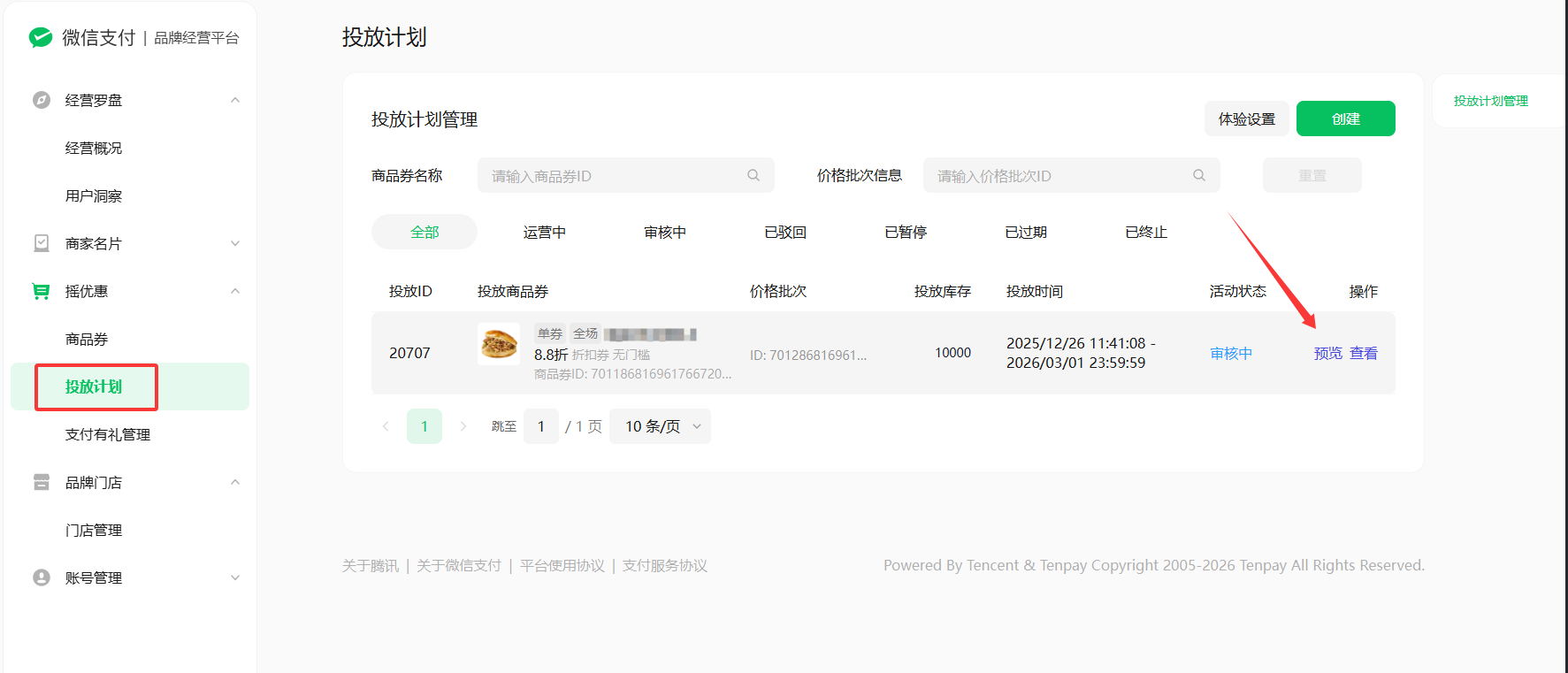Open the 10 条/页 page size dropdown
This screenshot has width=1568, height=673.
661,426
